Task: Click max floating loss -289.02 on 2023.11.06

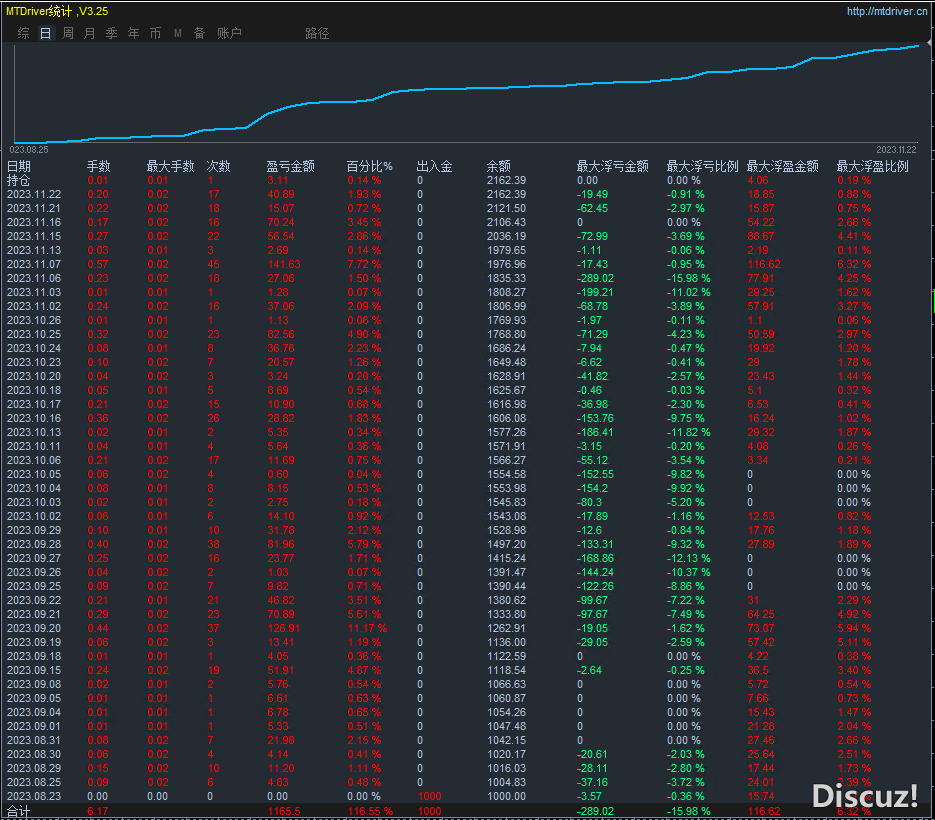Action: tap(595, 279)
